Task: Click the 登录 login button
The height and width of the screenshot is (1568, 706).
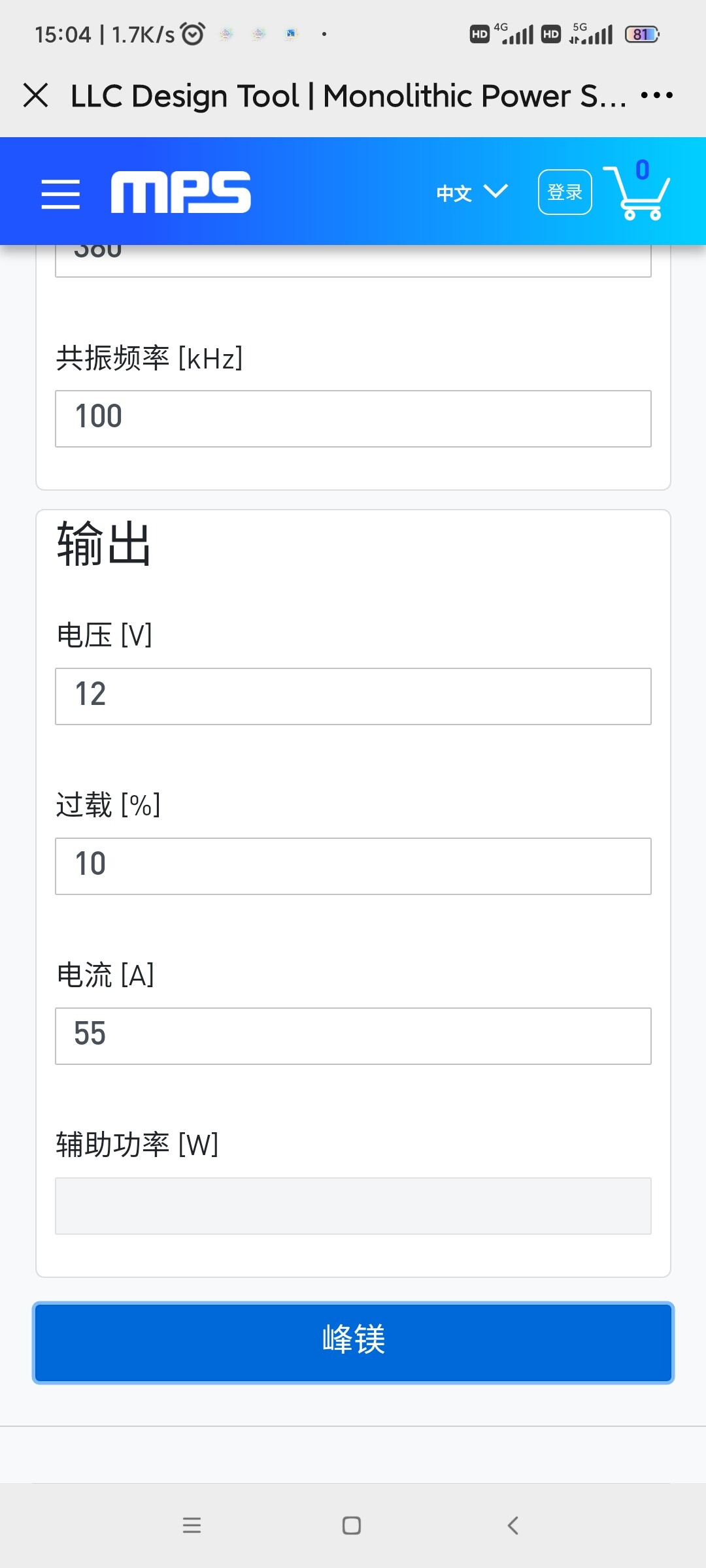Action: click(565, 192)
